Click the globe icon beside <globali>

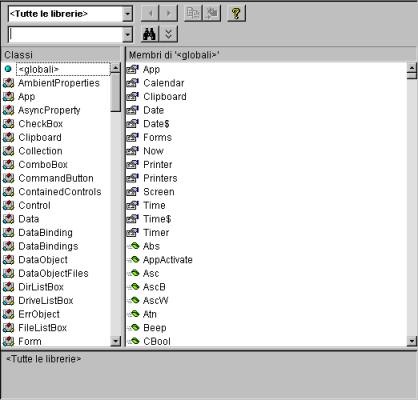[8, 69]
